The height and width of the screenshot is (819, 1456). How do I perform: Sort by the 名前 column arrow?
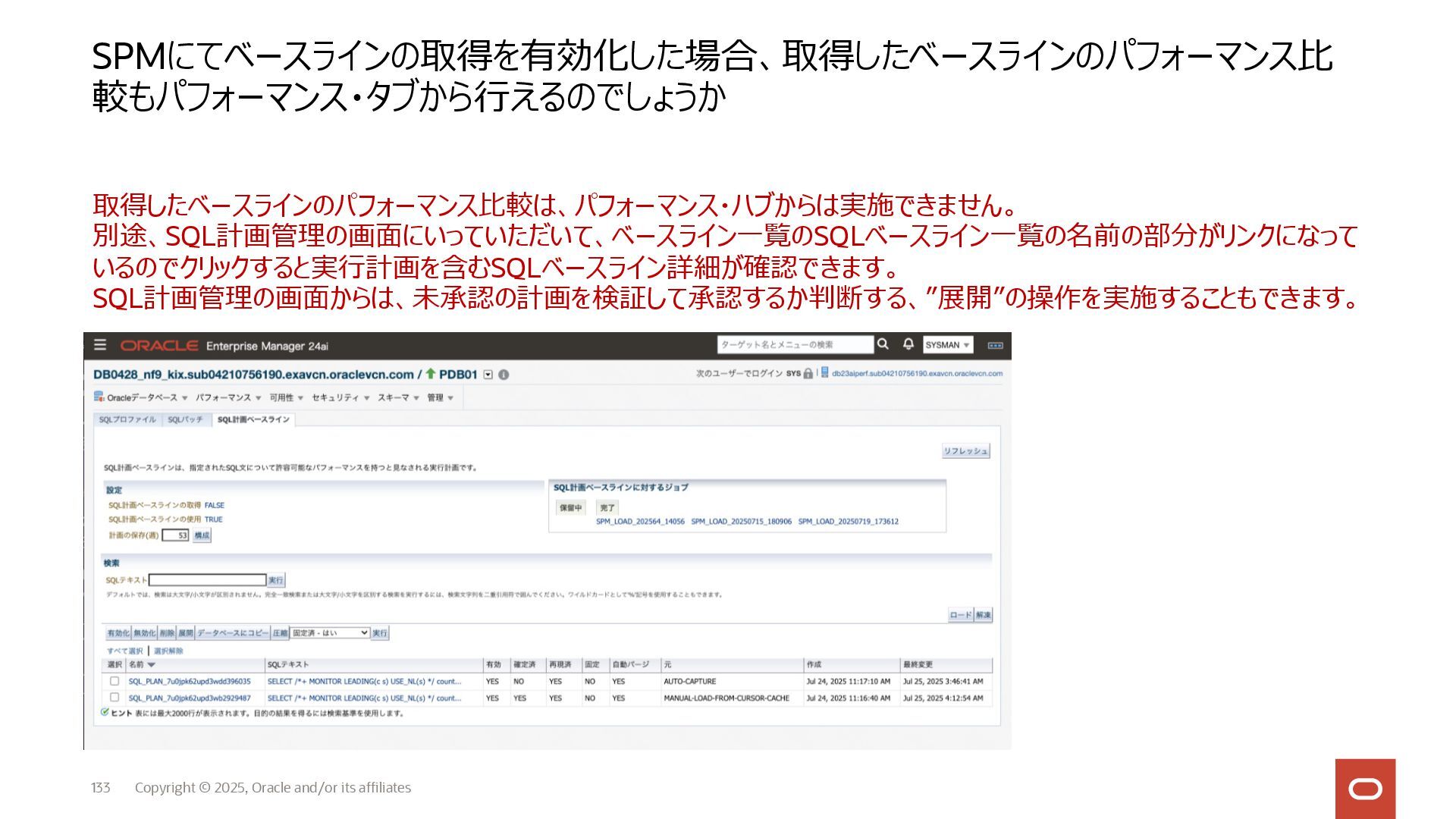pyautogui.click(x=151, y=665)
